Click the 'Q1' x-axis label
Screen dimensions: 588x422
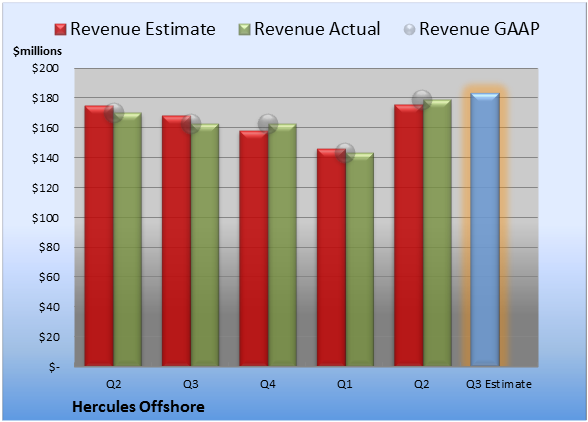345,384
